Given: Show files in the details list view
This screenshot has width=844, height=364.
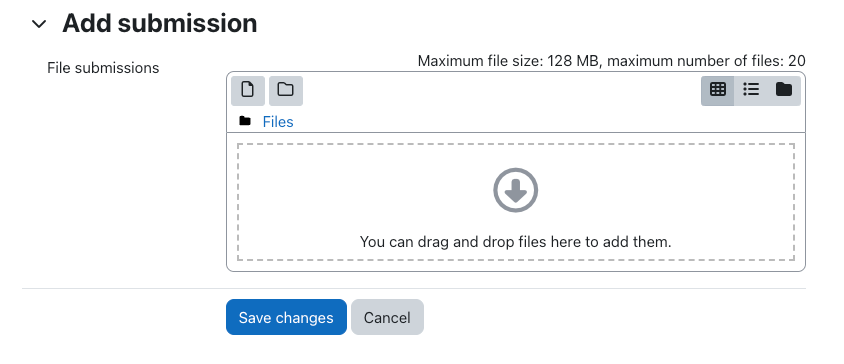Looking at the screenshot, I should [x=751, y=90].
